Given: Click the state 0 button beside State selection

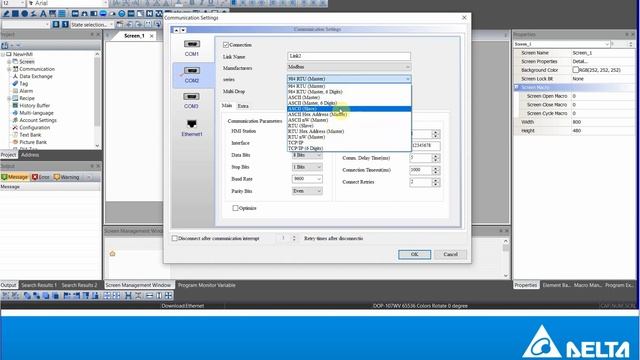Looking at the screenshot, I should click(x=56, y=24).
